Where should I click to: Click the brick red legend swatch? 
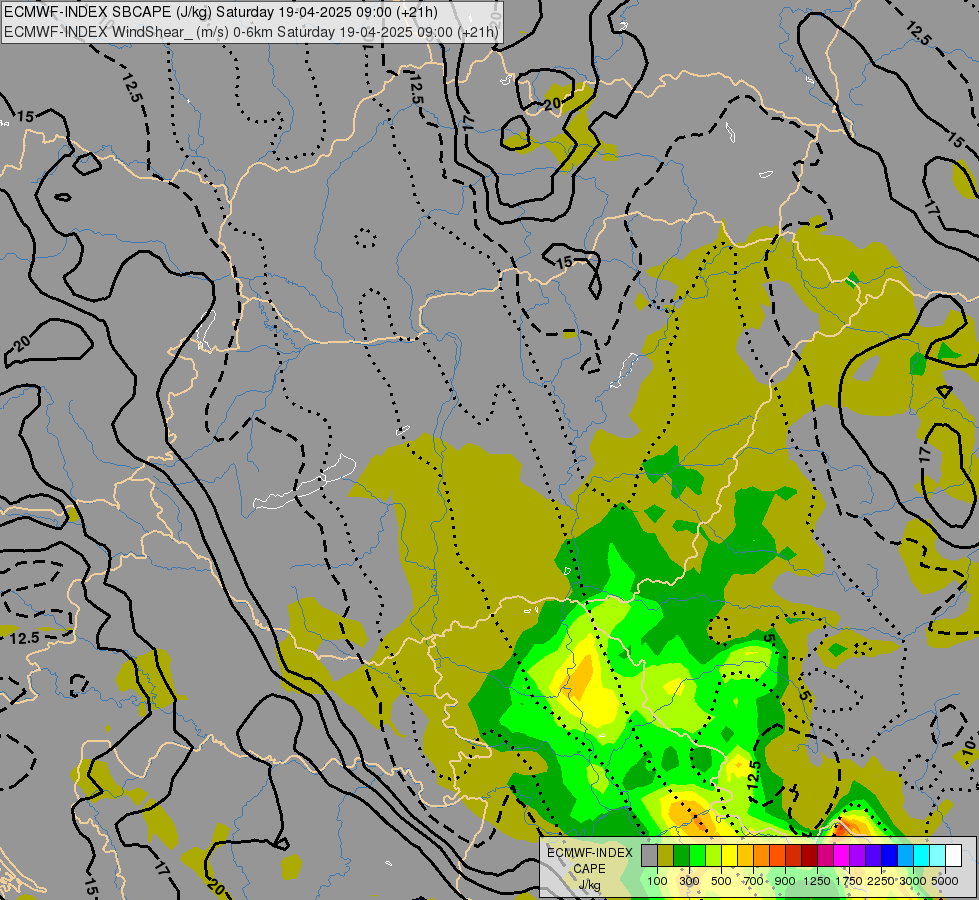coord(794,855)
